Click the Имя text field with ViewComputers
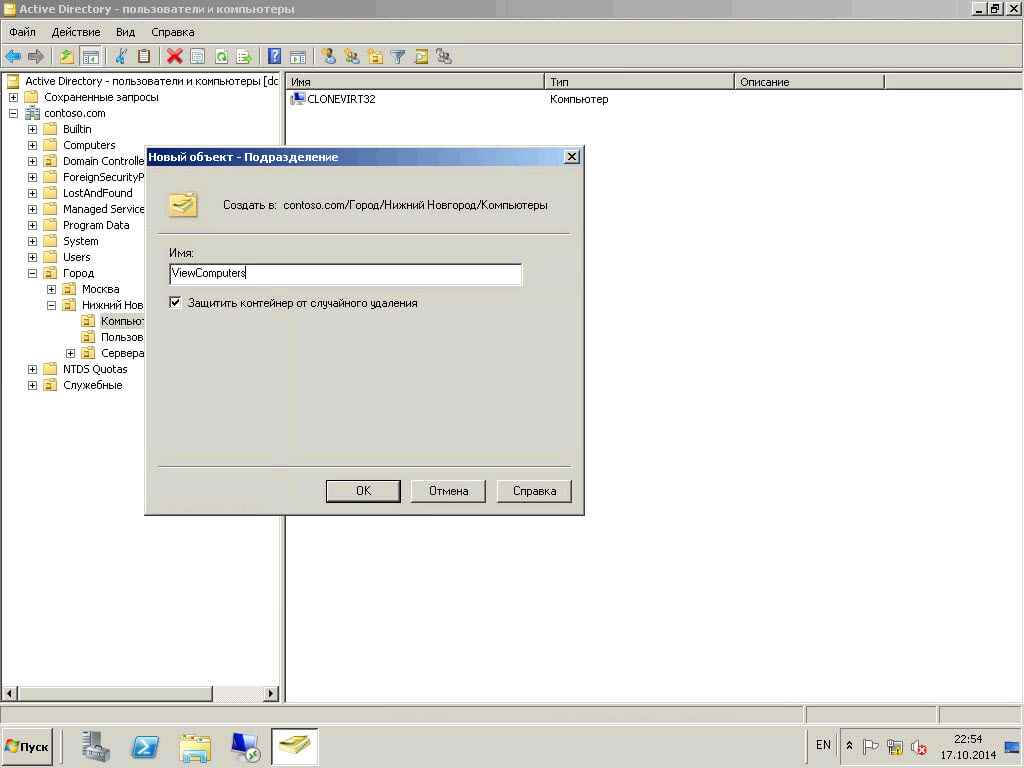1024x768 pixels. (345, 274)
